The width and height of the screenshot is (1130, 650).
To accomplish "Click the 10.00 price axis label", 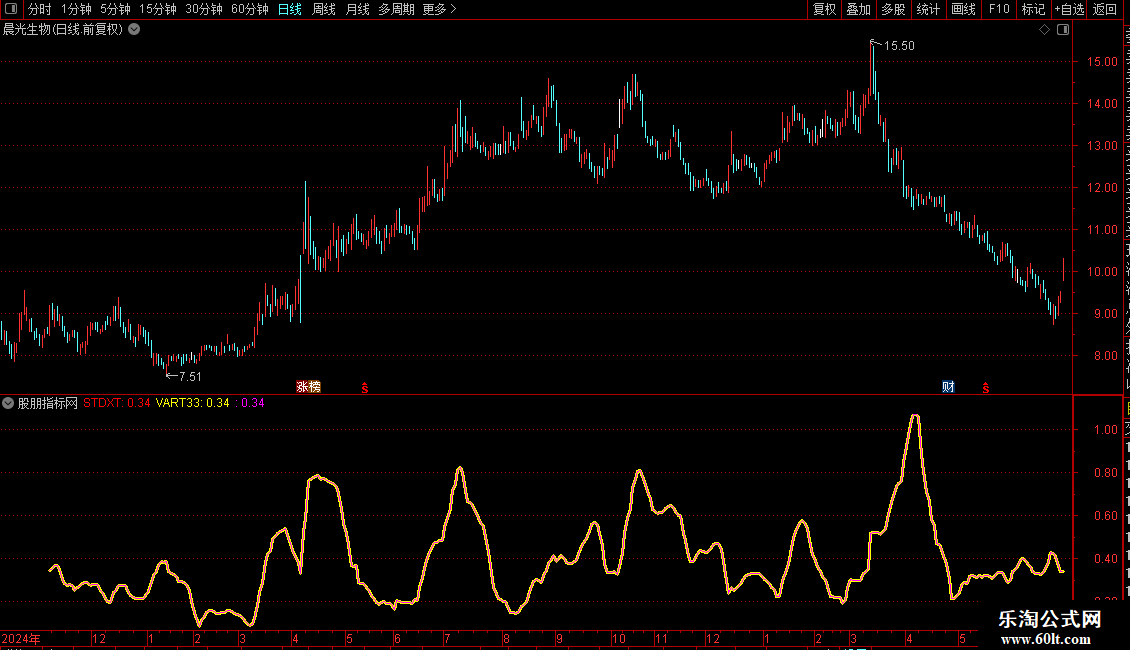I will 1102,272.
